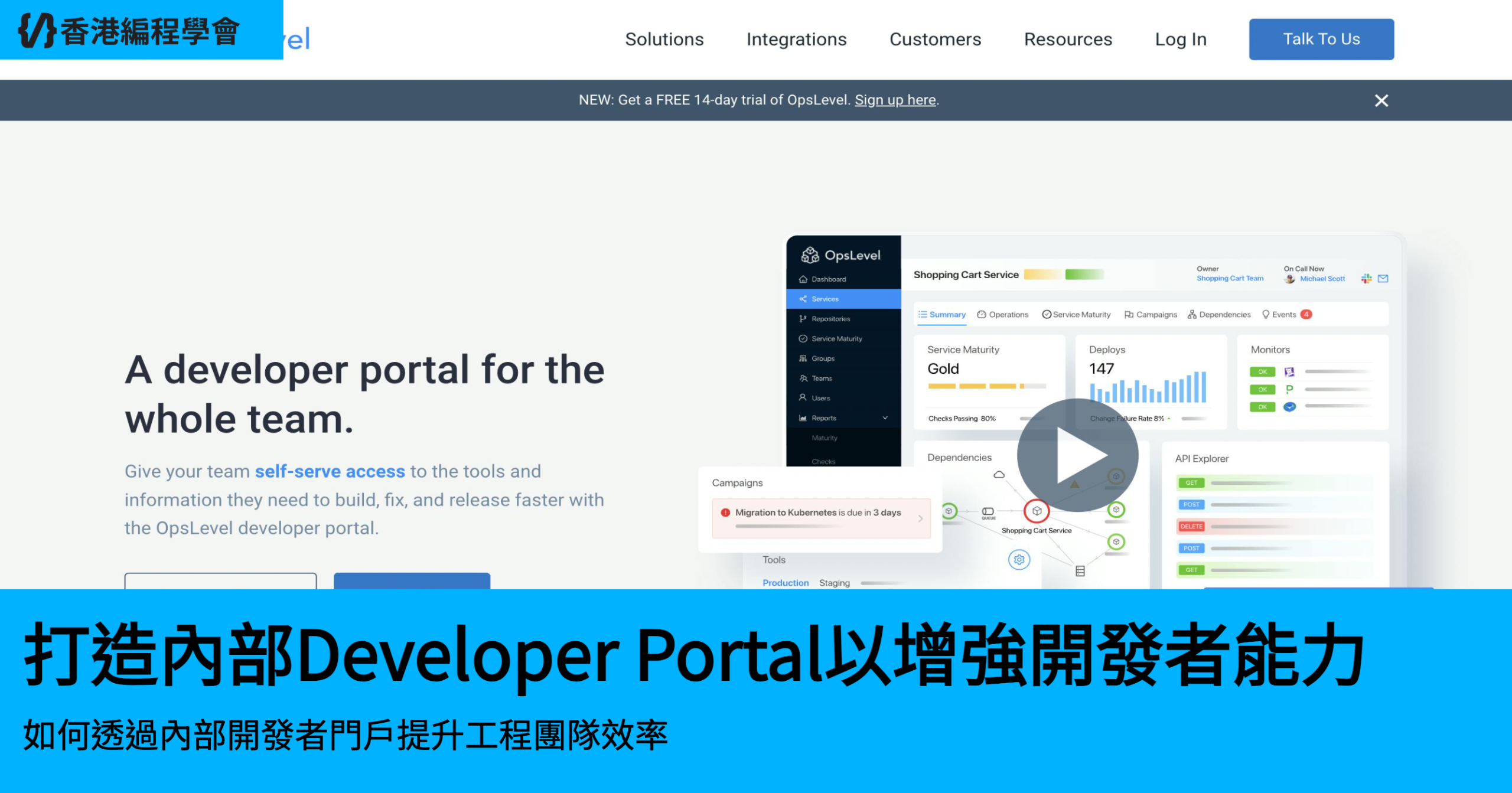Image resolution: width=1512 pixels, height=793 pixels.
Task: Switch to the Campaigns tab
Action: pyautogui.click(x=1151, y=315)
